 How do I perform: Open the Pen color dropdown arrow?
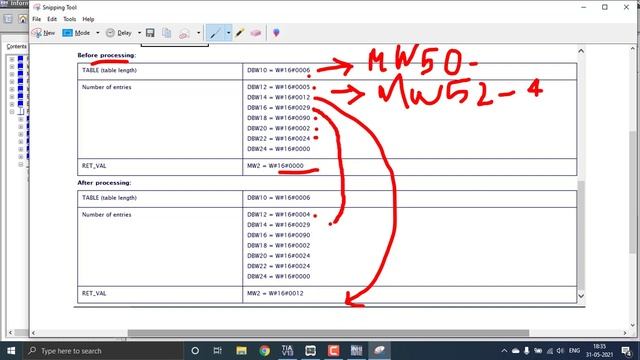coord(229,33)
